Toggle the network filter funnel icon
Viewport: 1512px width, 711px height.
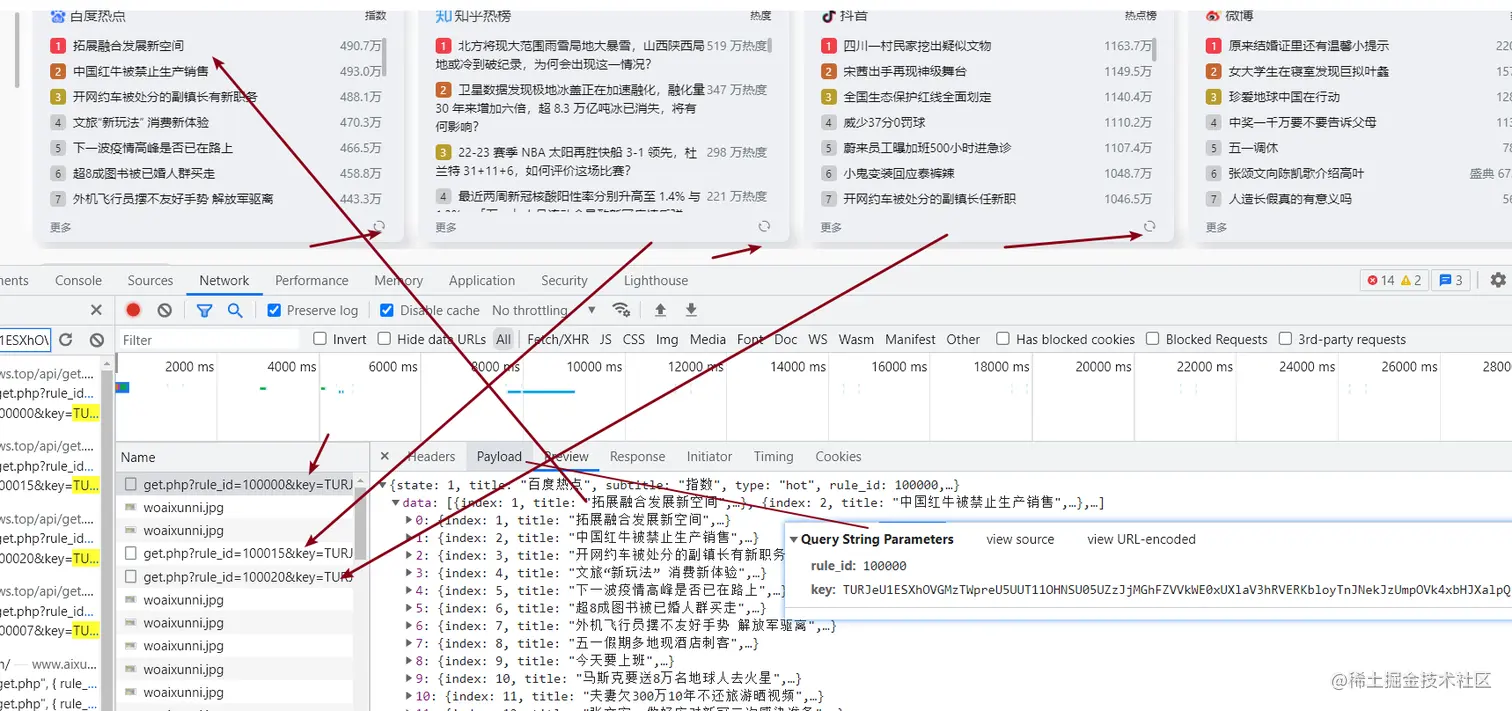[204, 310]
